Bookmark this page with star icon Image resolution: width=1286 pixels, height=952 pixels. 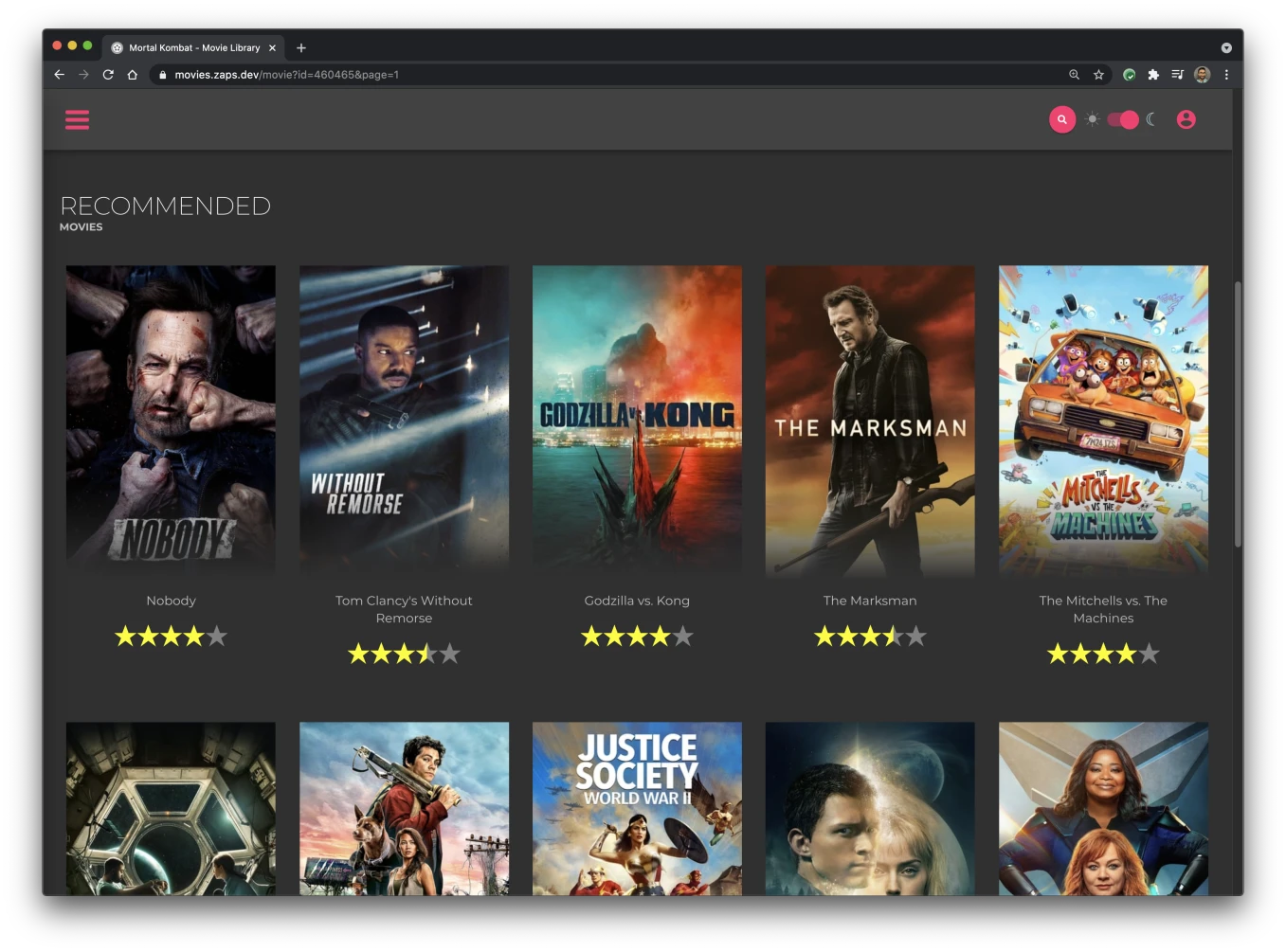(1098, 75)
